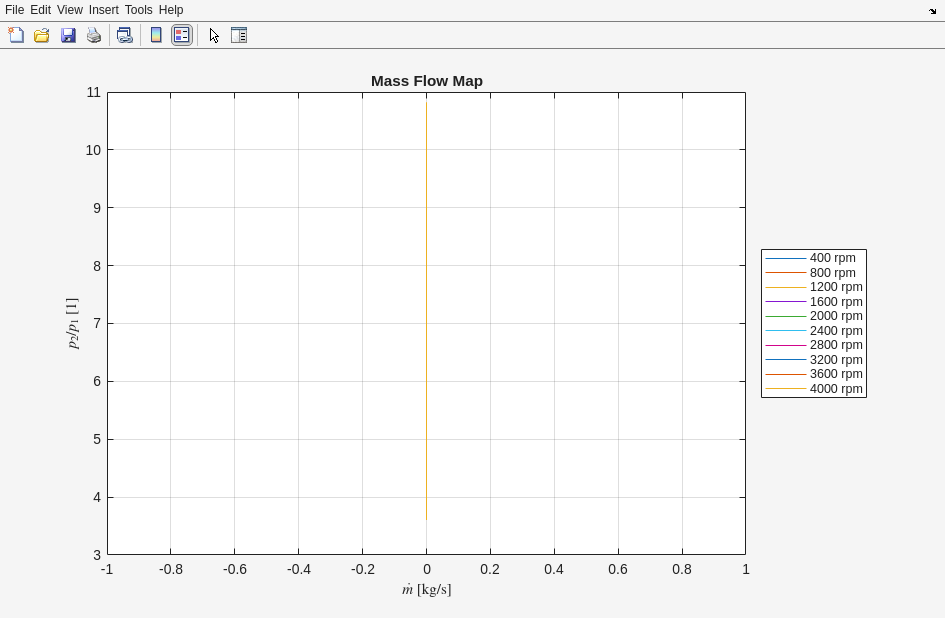Click the y-axis tick label 11
This screenshot has height=618, width=945.
click(93, 92)
